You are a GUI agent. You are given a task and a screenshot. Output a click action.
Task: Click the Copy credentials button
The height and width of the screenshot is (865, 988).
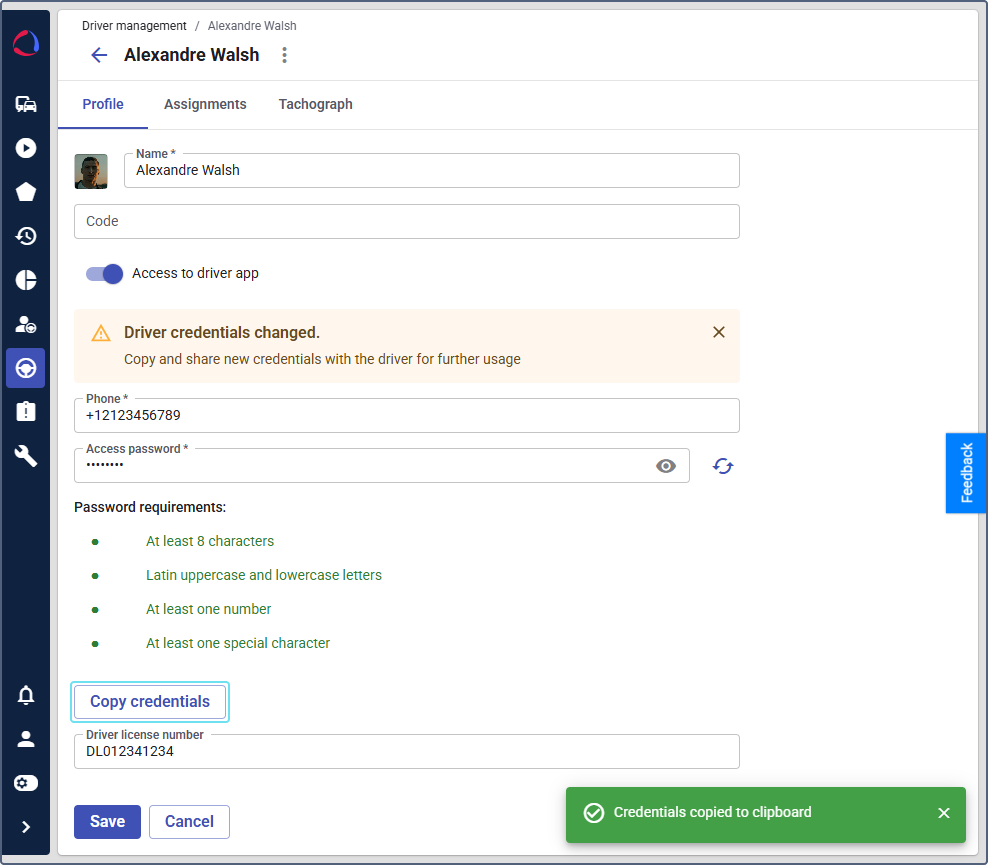[150, 701]
